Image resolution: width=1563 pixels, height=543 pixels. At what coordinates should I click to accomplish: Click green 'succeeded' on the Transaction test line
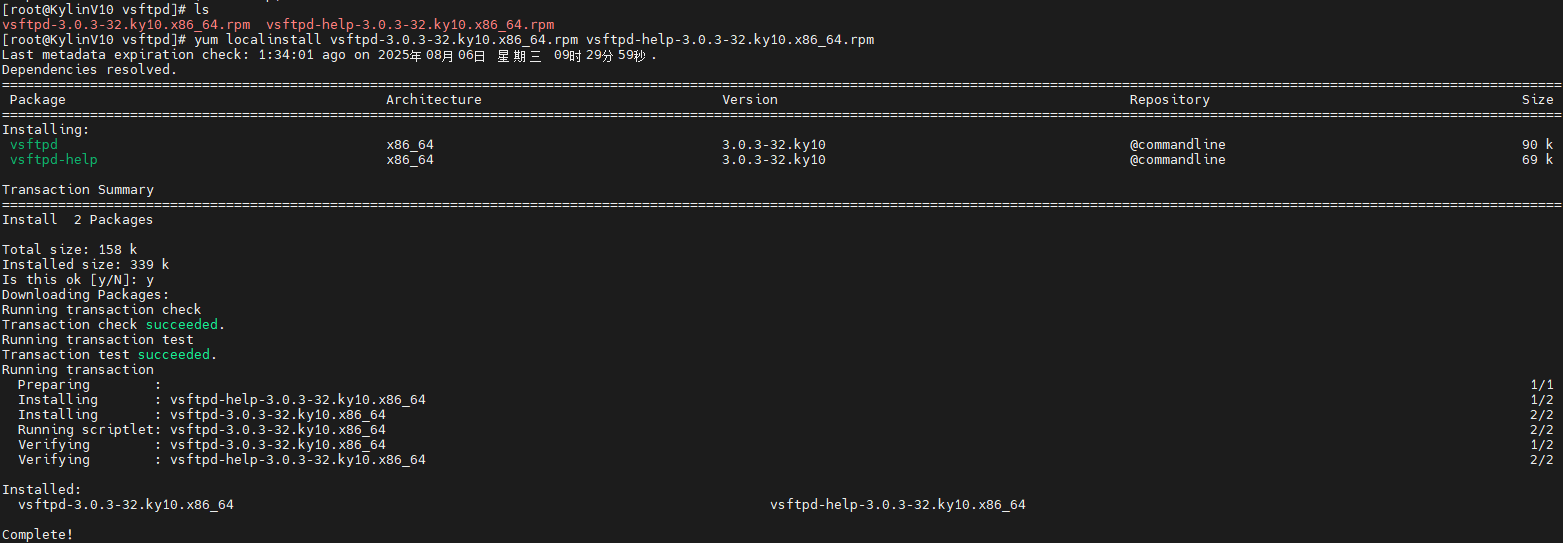coord(174,354)
